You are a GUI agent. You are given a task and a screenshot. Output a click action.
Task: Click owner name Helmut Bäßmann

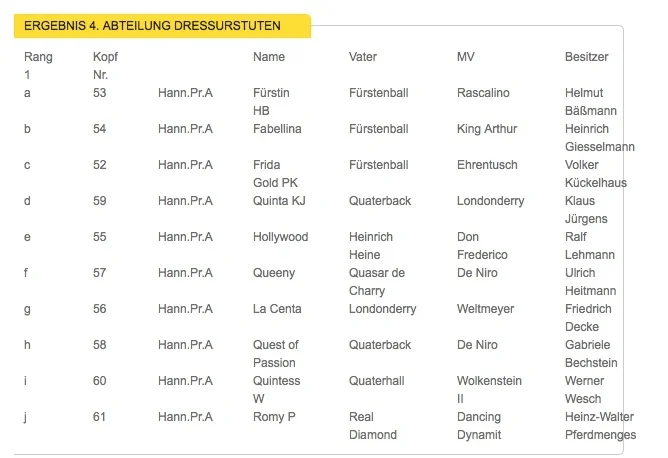point(590,102)
